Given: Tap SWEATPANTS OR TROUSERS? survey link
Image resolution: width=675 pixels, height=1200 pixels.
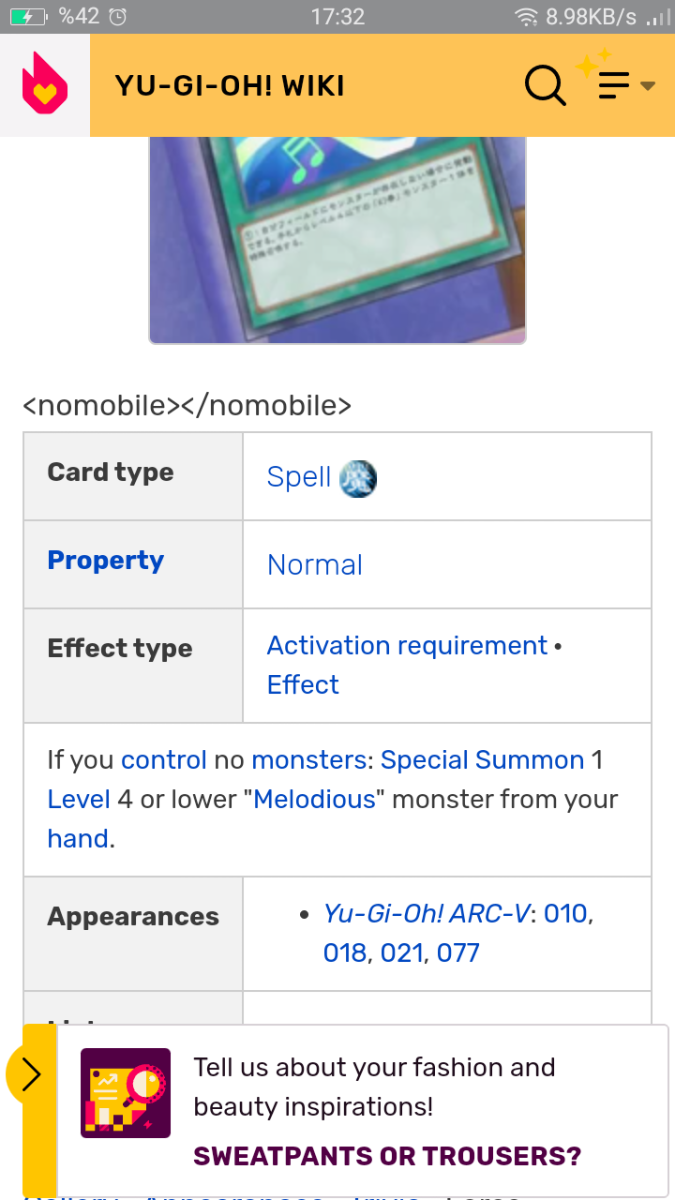Looking at the screenshot, I should point(387,1157).
